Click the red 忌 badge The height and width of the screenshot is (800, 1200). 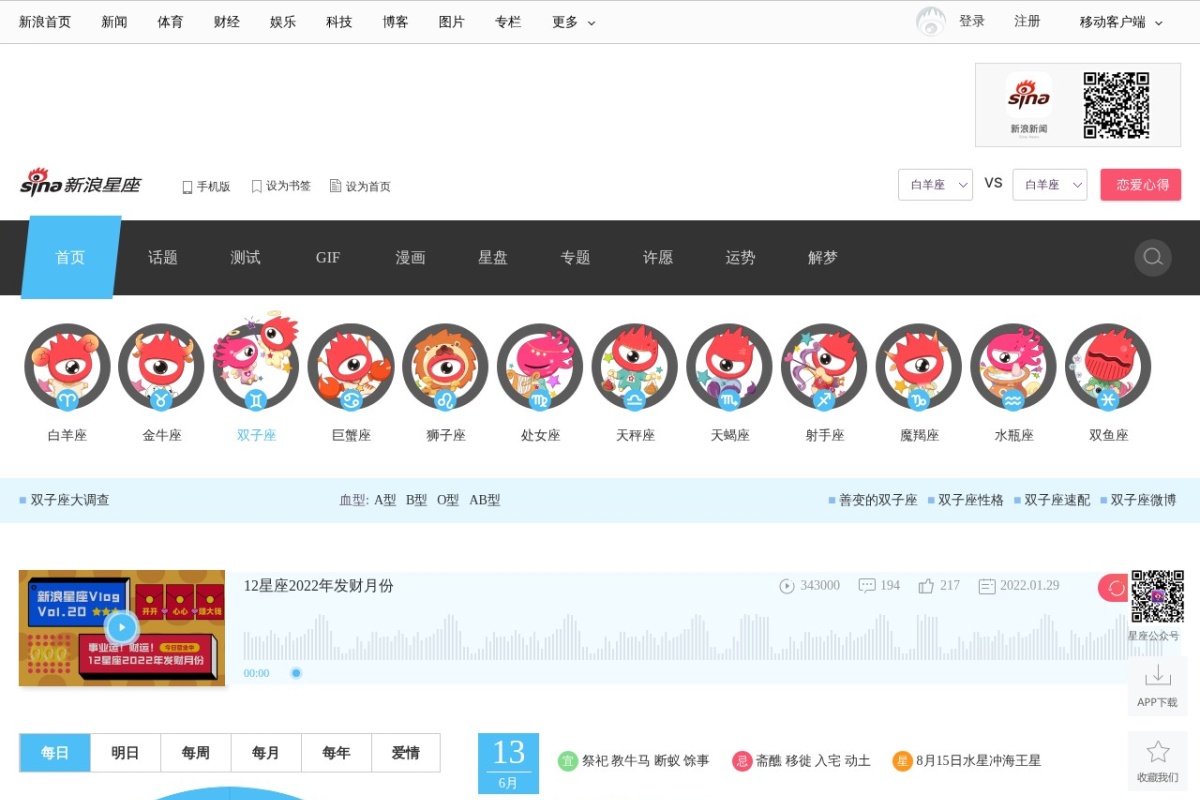pyautogui.click(x=742, y=761)
